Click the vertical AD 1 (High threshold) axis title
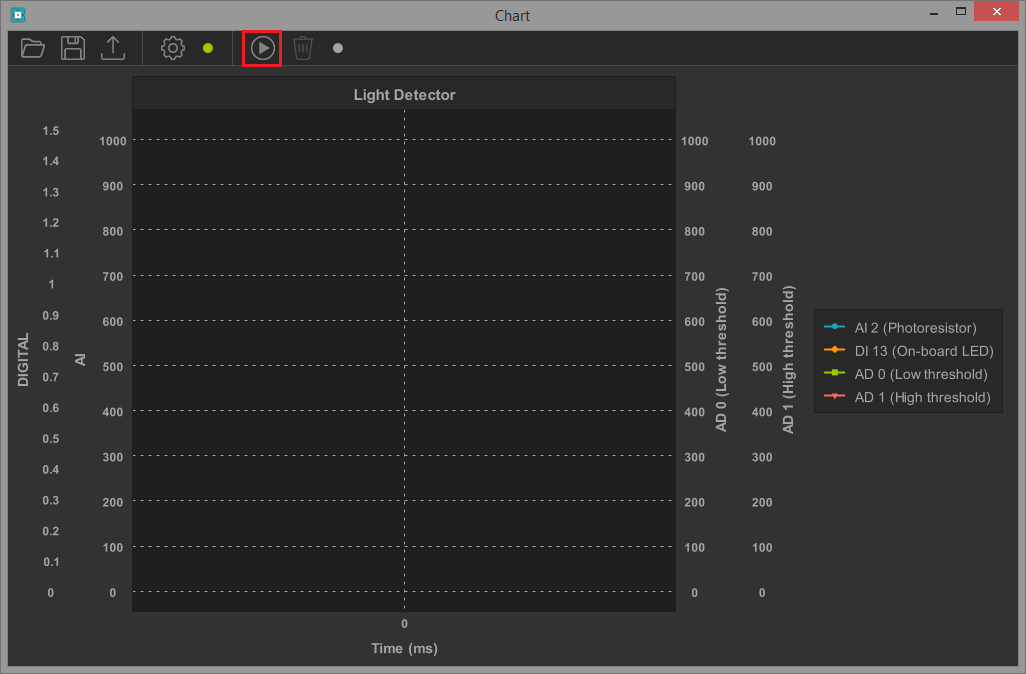This screenshot has width=1026, height=674. [x=788, y=359]
